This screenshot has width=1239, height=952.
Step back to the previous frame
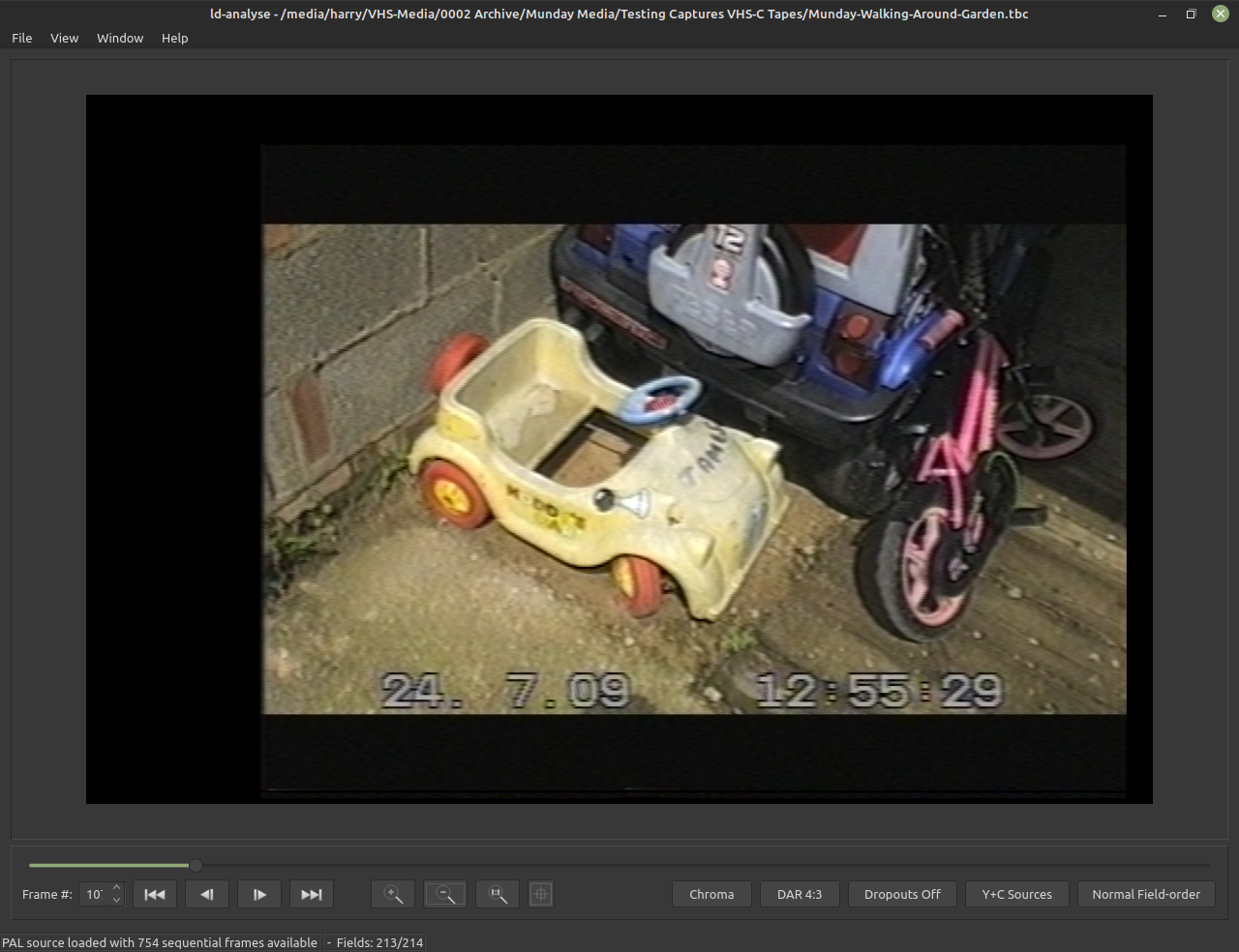207,894
